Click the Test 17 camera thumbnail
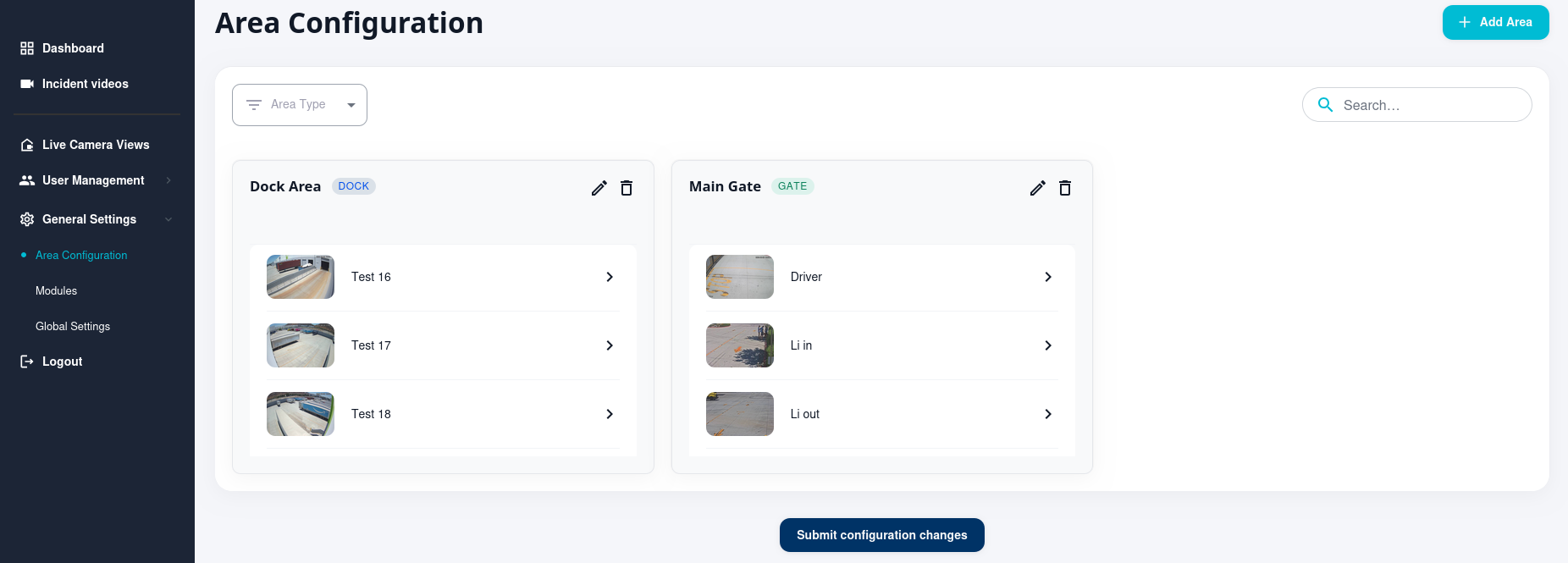The width and height of the screenshot is (1568, 563). [x=301, y=345]
